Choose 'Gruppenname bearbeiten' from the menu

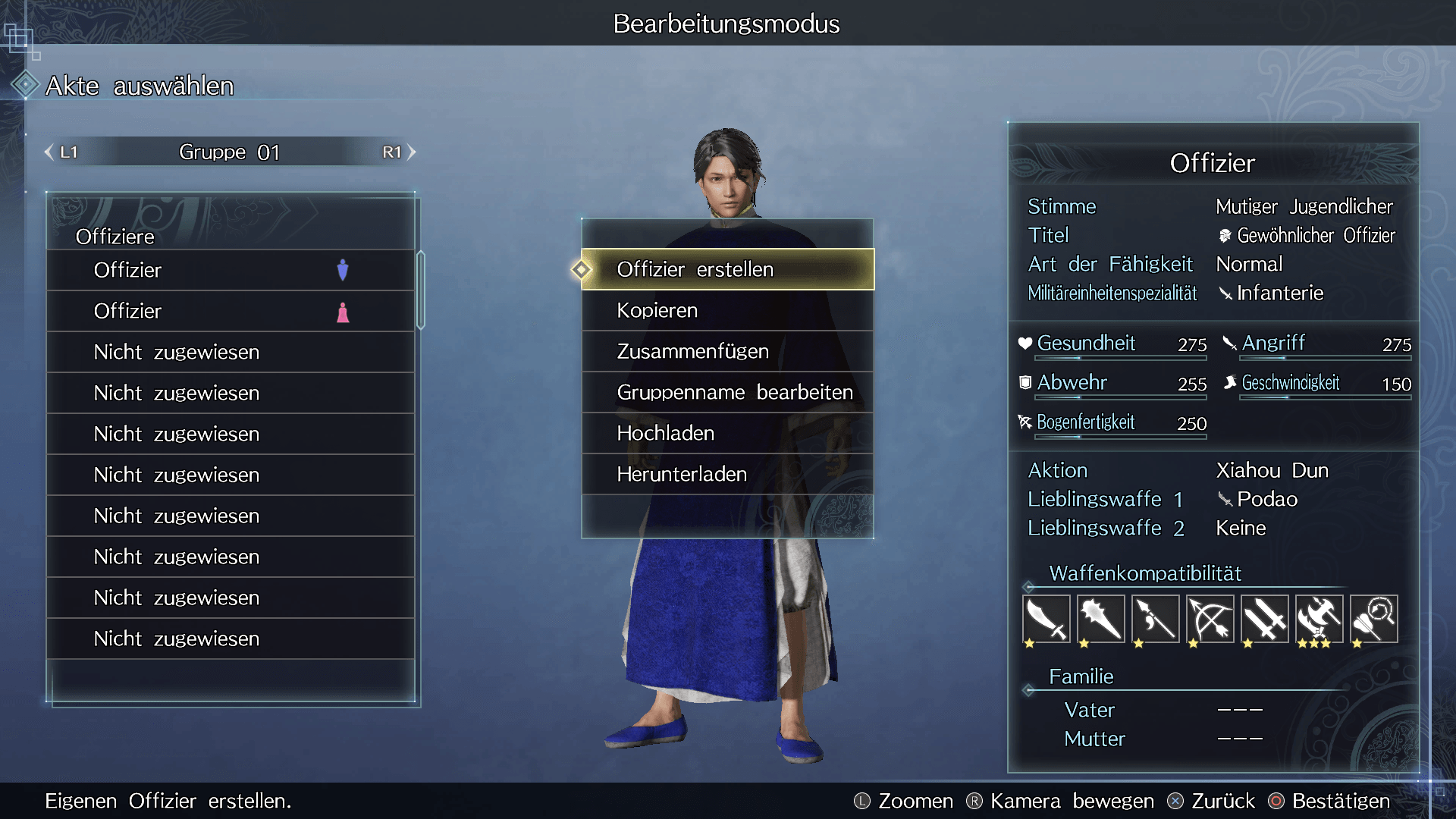click(727, 392)
